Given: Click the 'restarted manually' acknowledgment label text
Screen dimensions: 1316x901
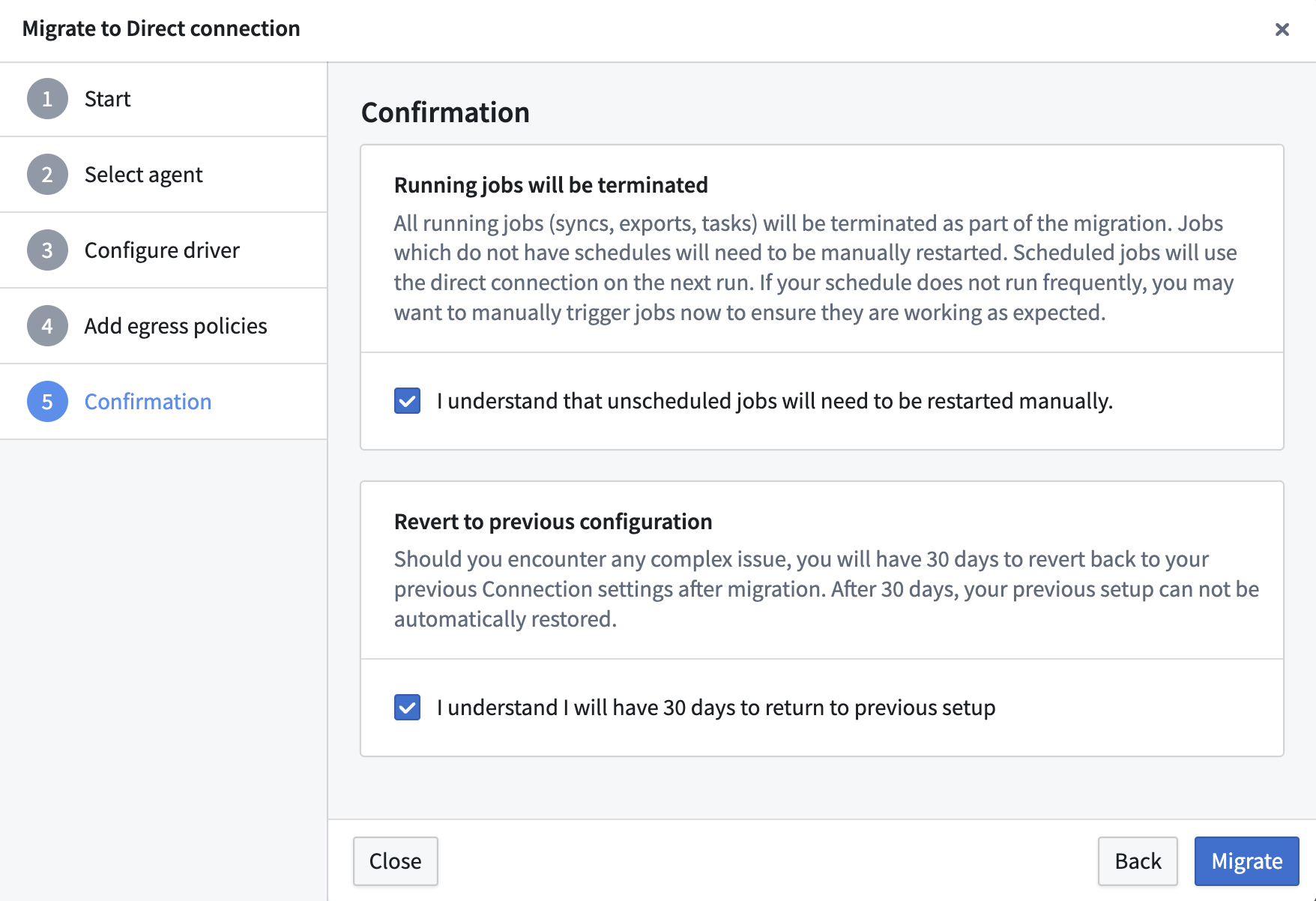Looking at the screenshot, I should [774, 401].
